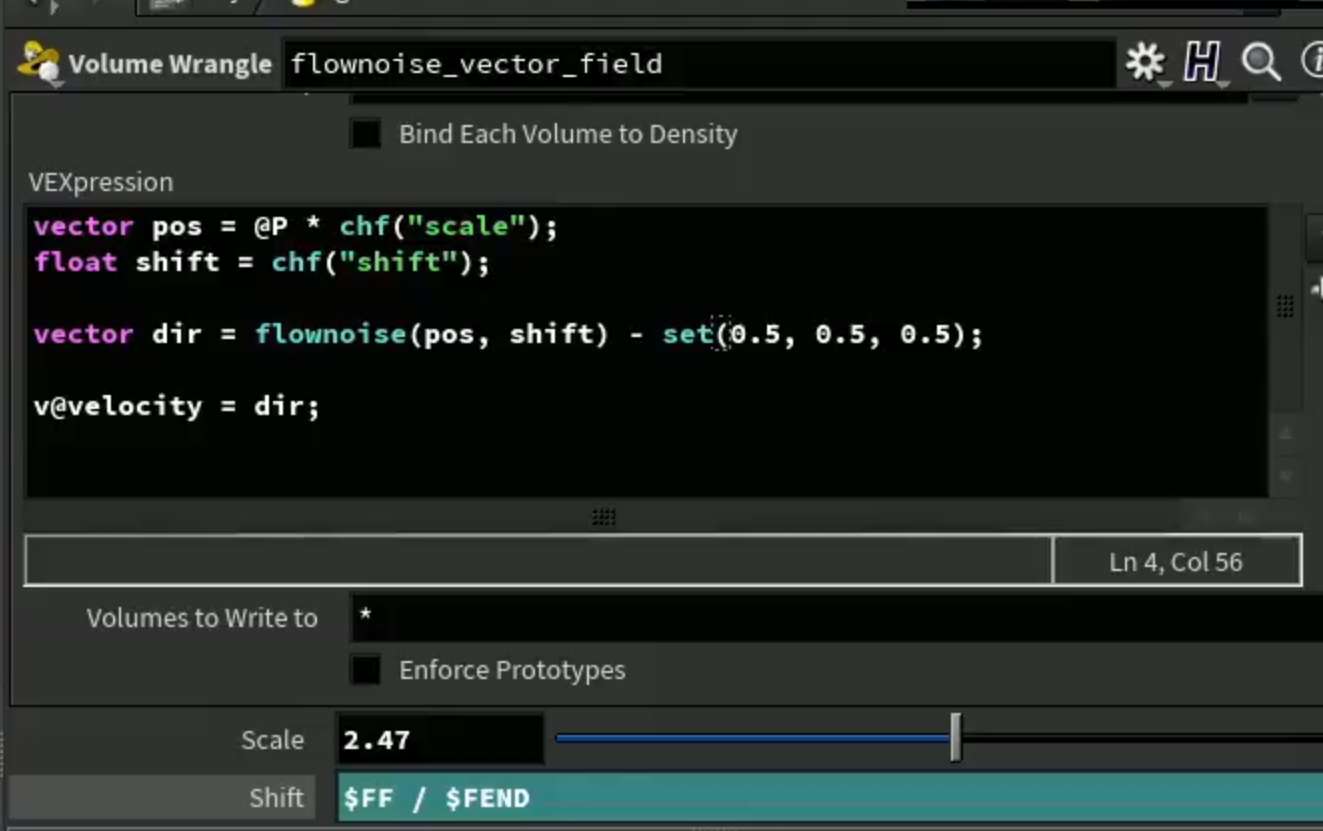
Task: Click the horizontal resize grip below editor
Action: tap(603, 517)
